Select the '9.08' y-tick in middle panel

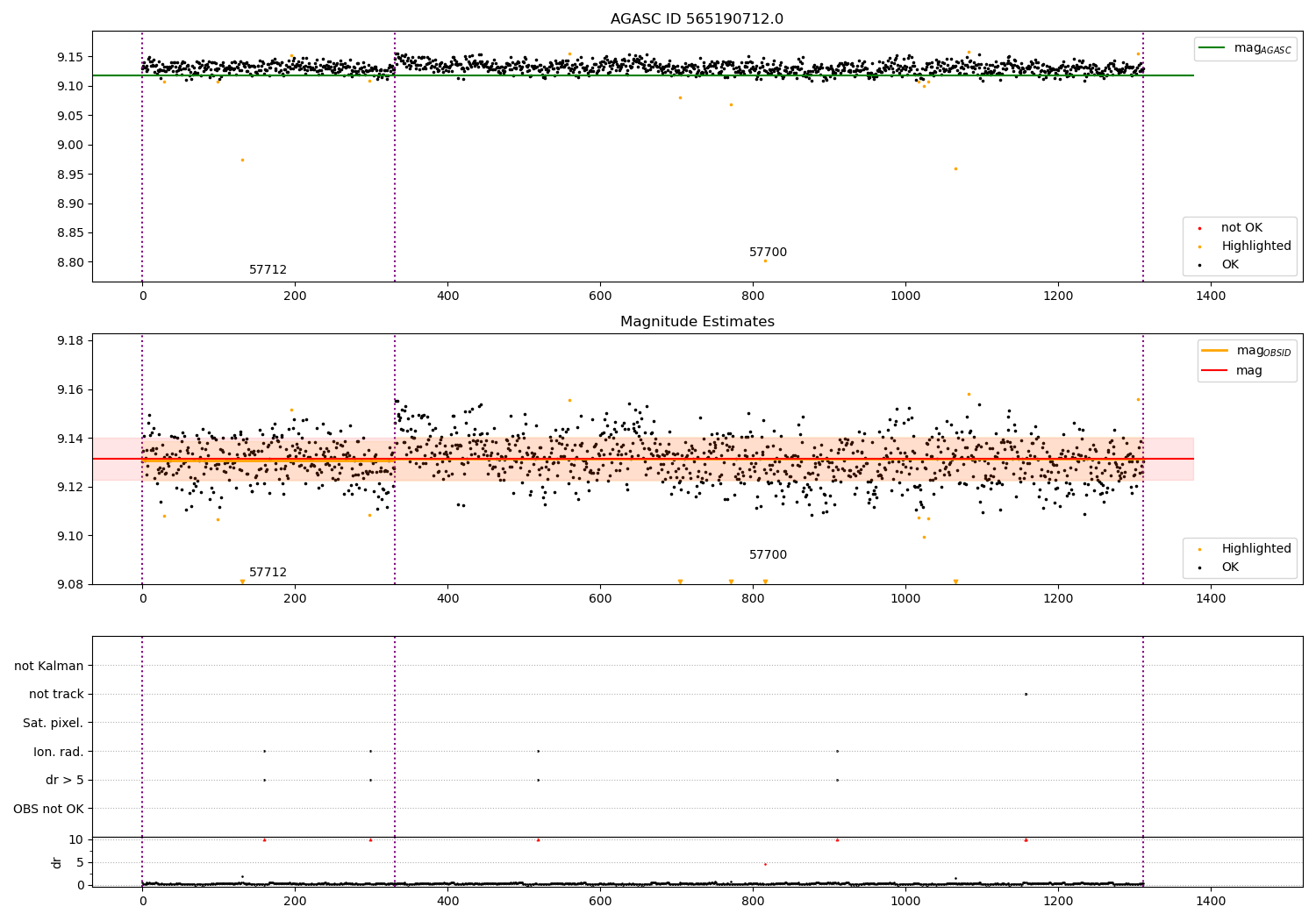pos(70,585)
